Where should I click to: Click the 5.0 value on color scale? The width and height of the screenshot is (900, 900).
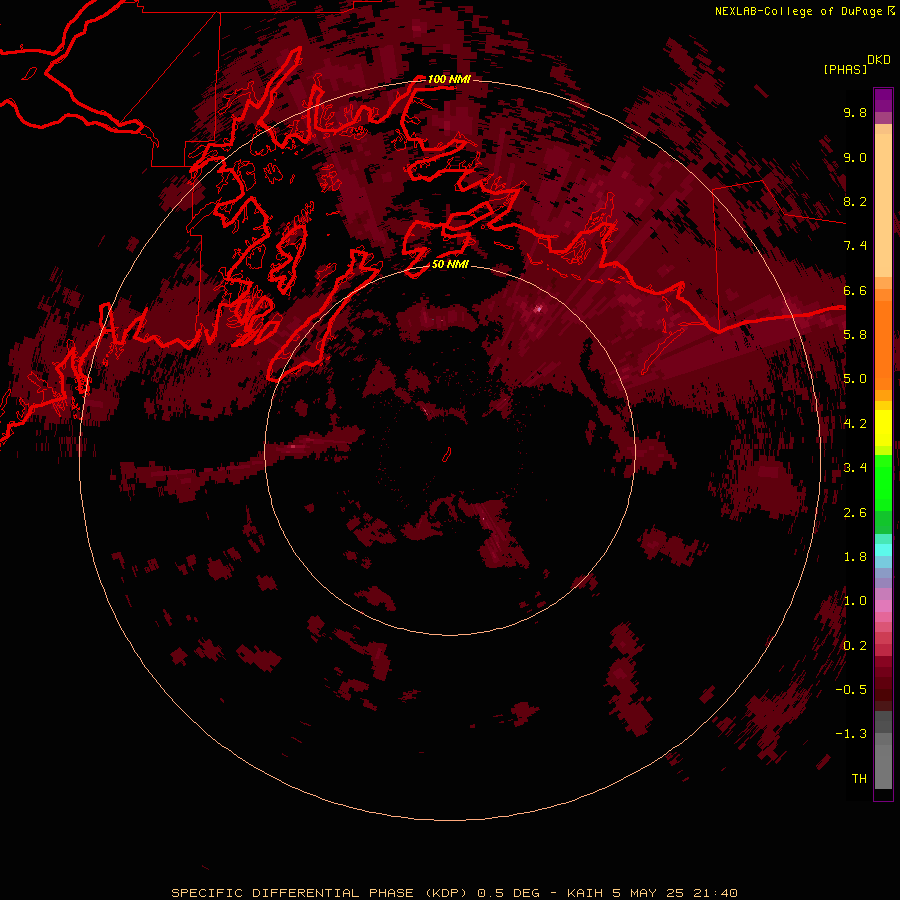(855, 379)
